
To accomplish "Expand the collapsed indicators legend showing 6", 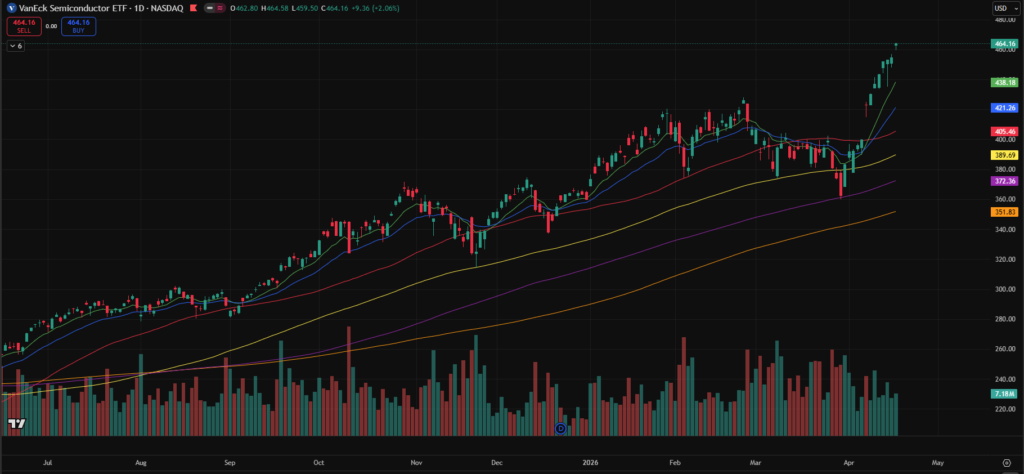I will 17,46.
